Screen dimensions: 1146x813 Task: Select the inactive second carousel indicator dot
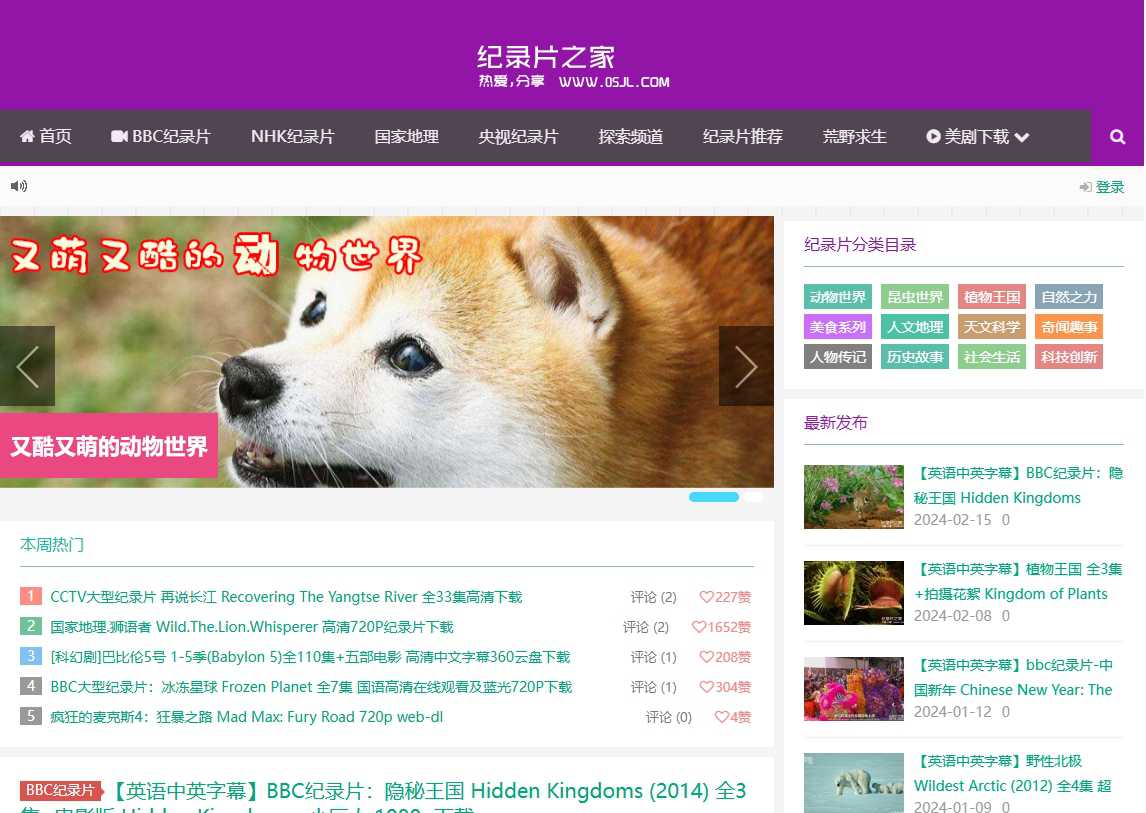click(753, 497)
